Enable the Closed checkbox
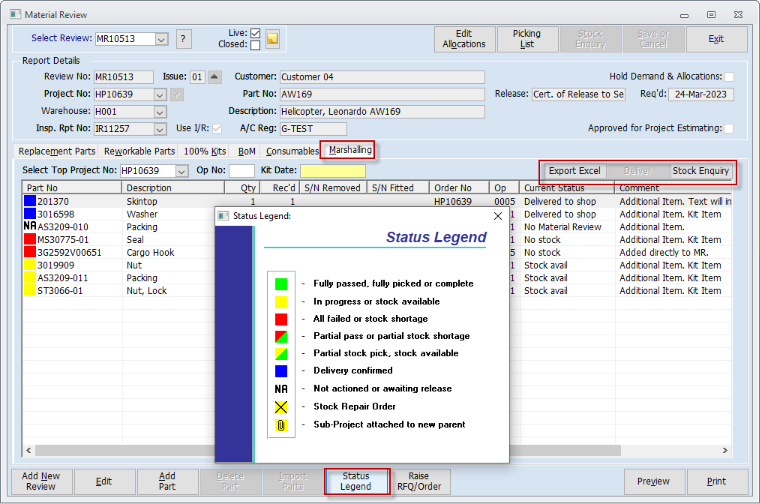760x504 pixels. (x=255, y=45)
